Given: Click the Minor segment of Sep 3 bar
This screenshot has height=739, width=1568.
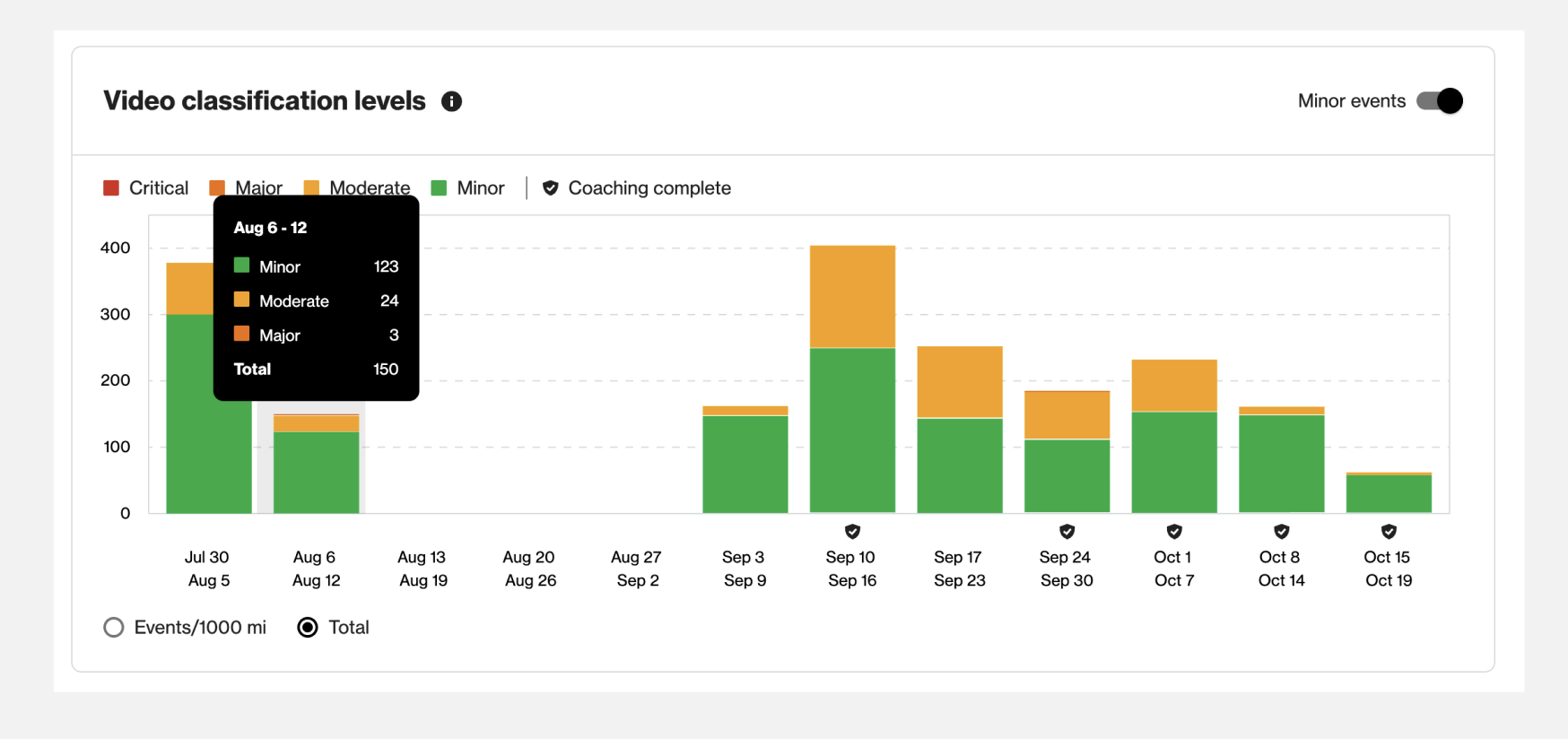Looking at the screenshot, I should coord(745,465).
